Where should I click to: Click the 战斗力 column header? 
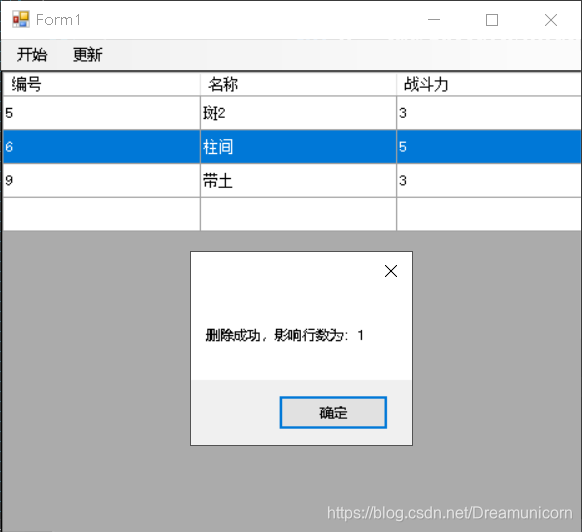[489, 84]
